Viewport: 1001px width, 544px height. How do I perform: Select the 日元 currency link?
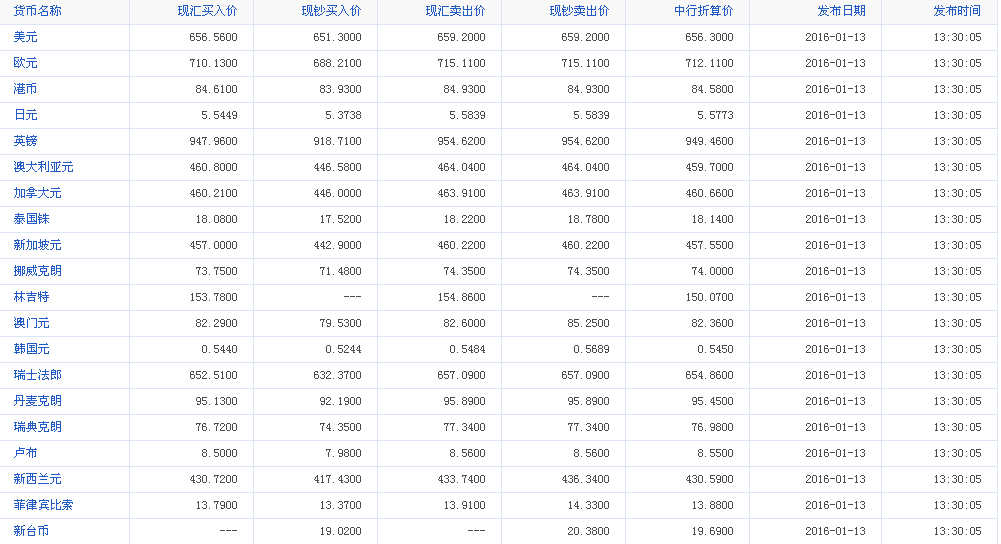pos(26,115)
